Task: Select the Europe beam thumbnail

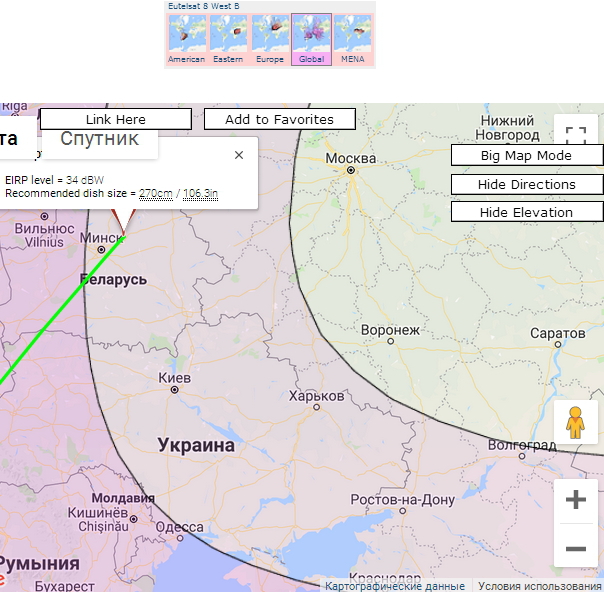Action: (270, 39)
